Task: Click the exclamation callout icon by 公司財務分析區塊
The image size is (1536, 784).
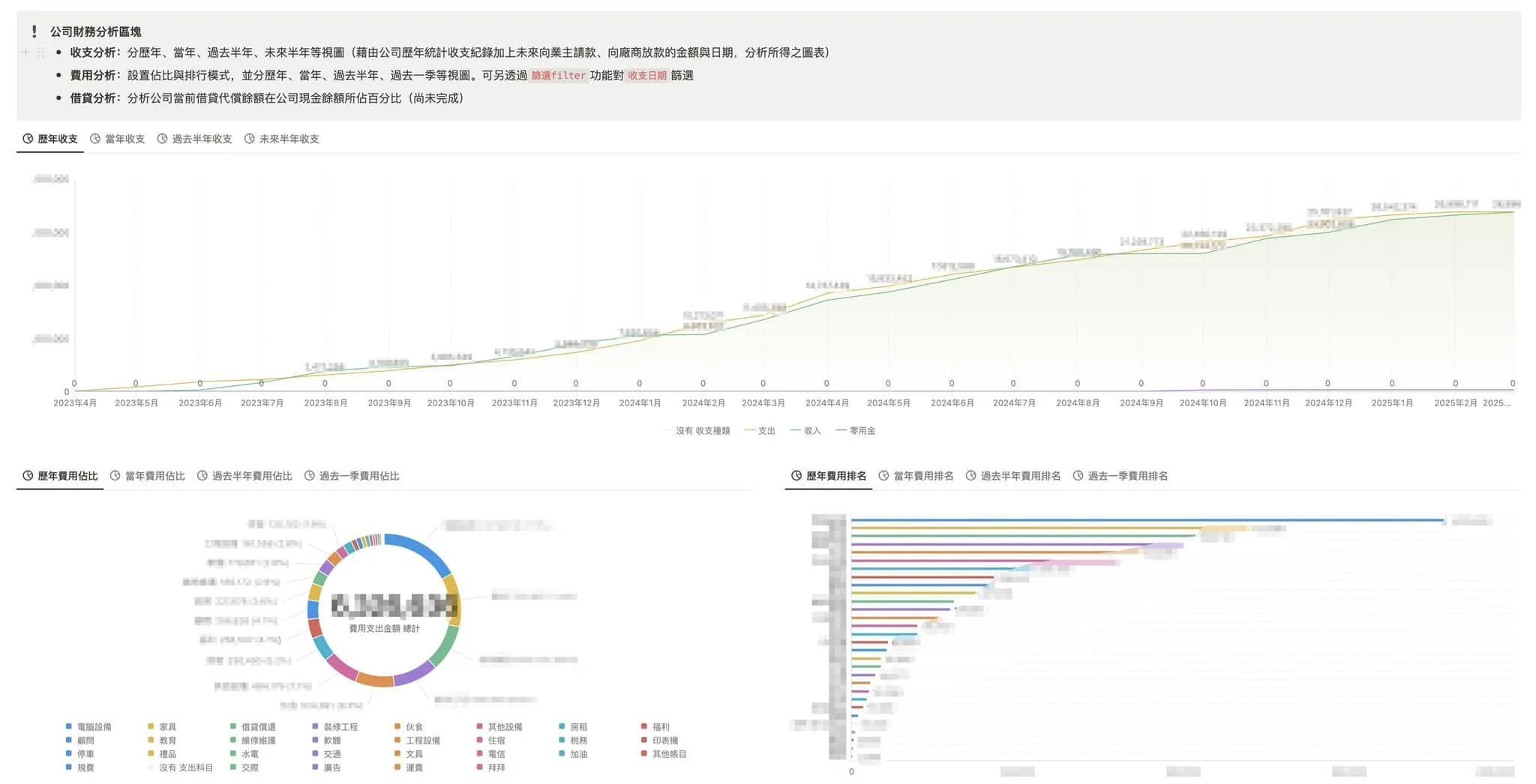Action: pyautogui.click(x=34, y=31)
